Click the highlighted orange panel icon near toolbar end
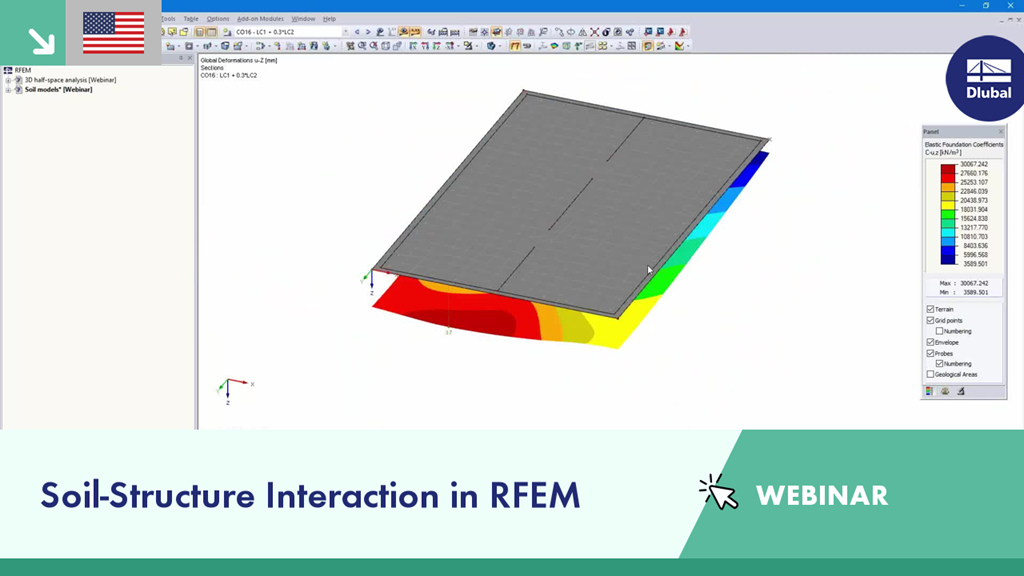 (x=647, y=46)
